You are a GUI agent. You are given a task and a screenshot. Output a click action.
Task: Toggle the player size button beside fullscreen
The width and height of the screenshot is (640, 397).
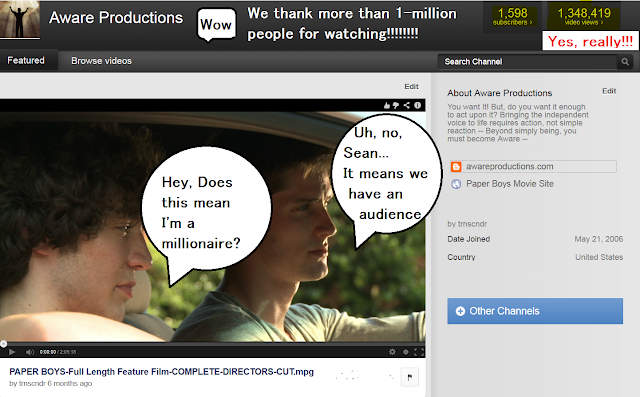click(x=406, y=352)
